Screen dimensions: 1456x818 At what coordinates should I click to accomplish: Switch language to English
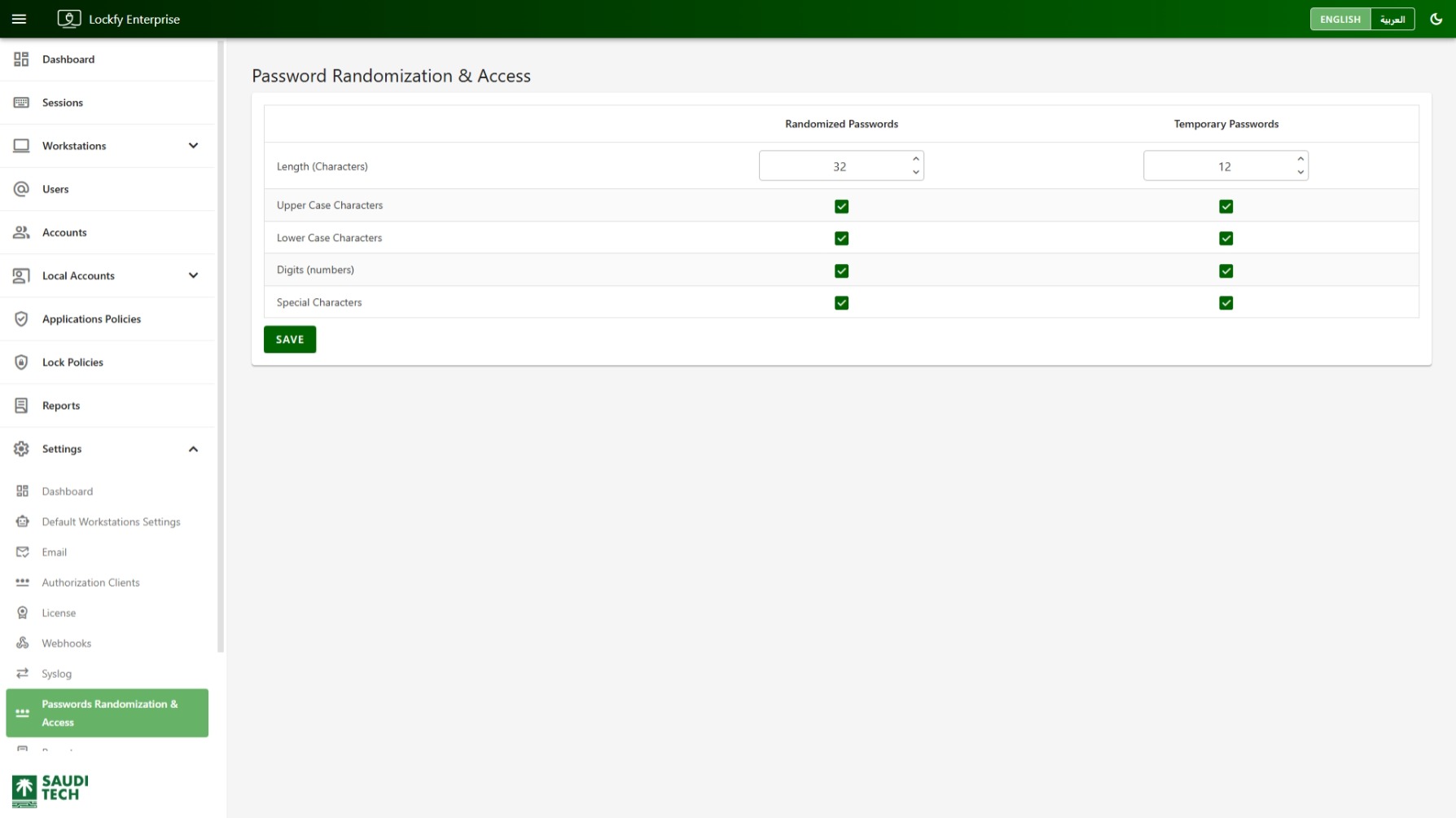pos(1340,19)
